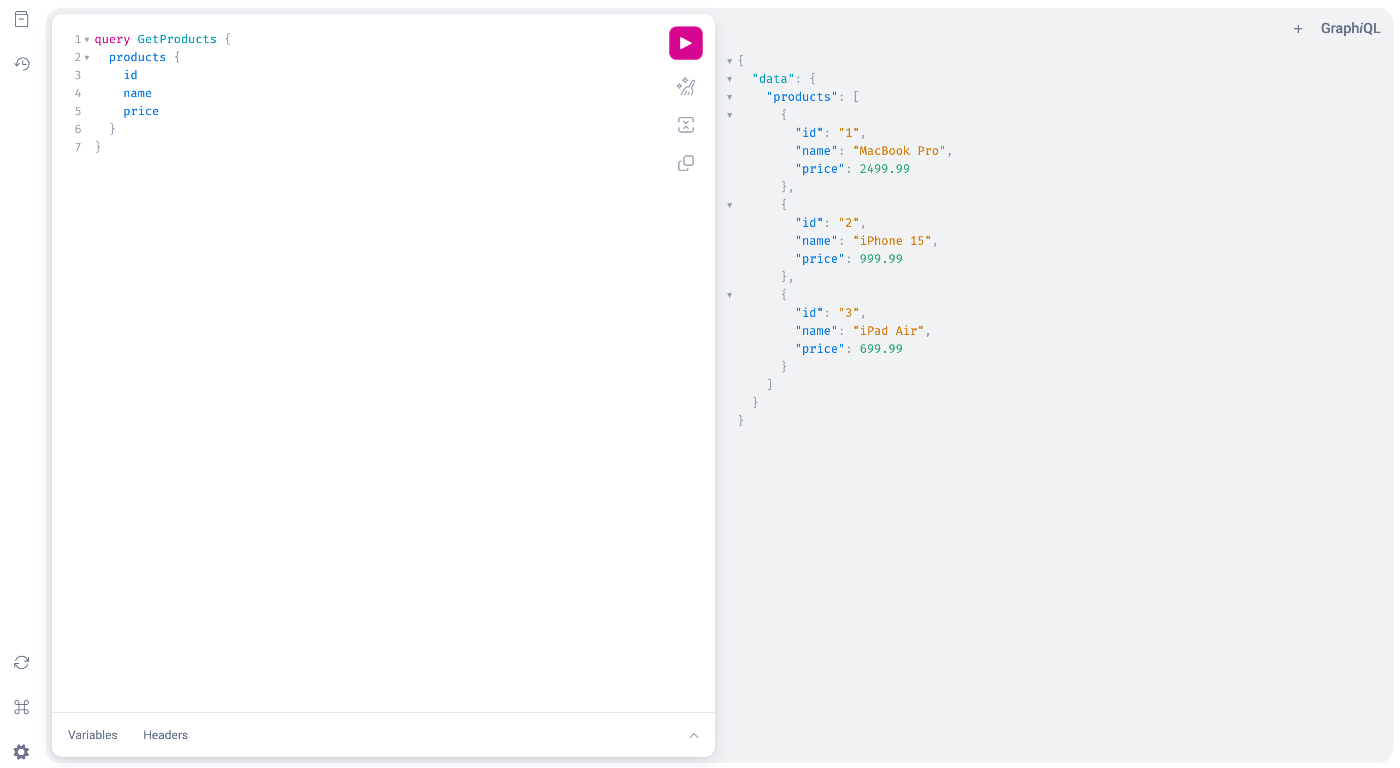Add a new tab with plus icon
This screenshot has height=768, width=1400.
[x=1298, y=29]
